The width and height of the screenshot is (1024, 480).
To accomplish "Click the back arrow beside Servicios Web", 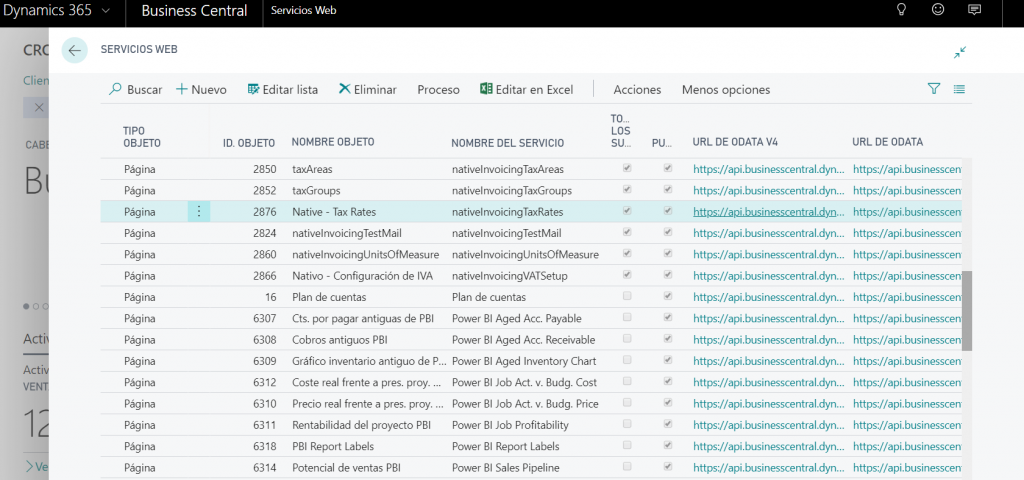I will [x=75, y=50].
